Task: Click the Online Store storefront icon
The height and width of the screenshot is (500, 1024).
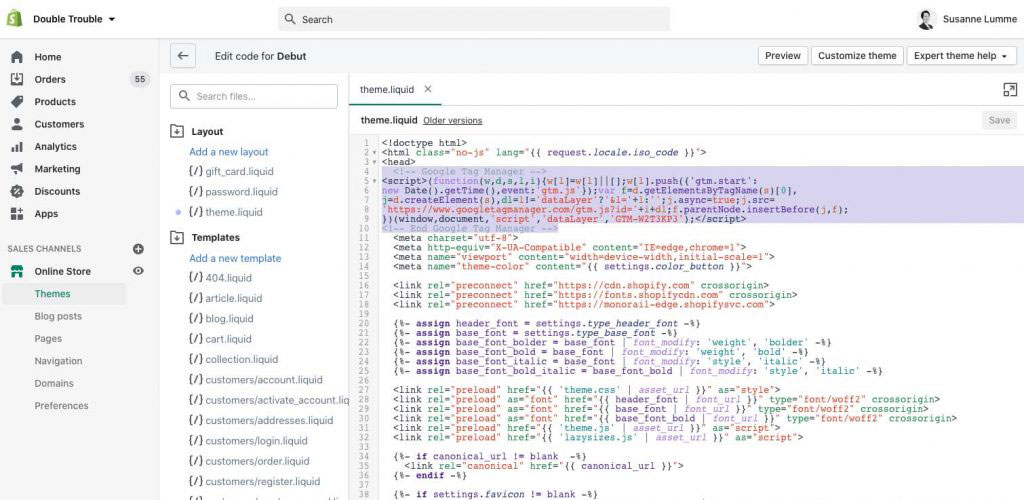Action: [x=17, y=272]
